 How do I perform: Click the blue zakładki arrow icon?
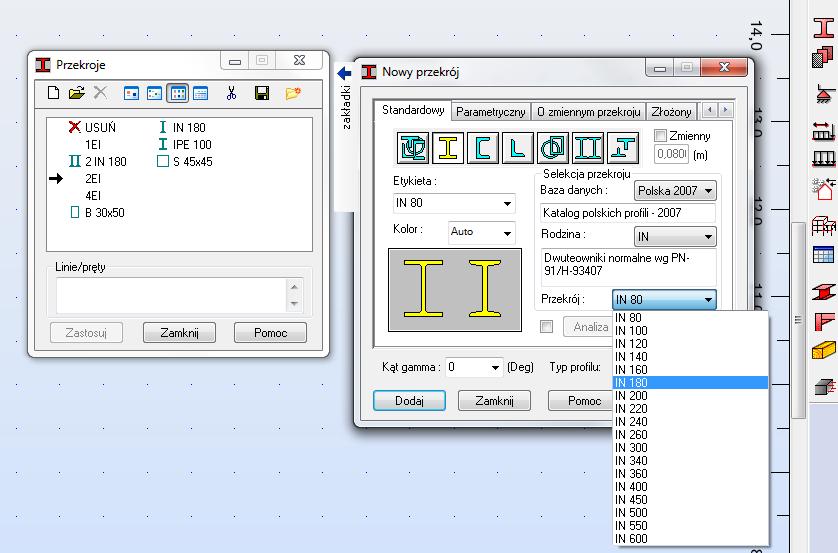click(x=344, y=73)
